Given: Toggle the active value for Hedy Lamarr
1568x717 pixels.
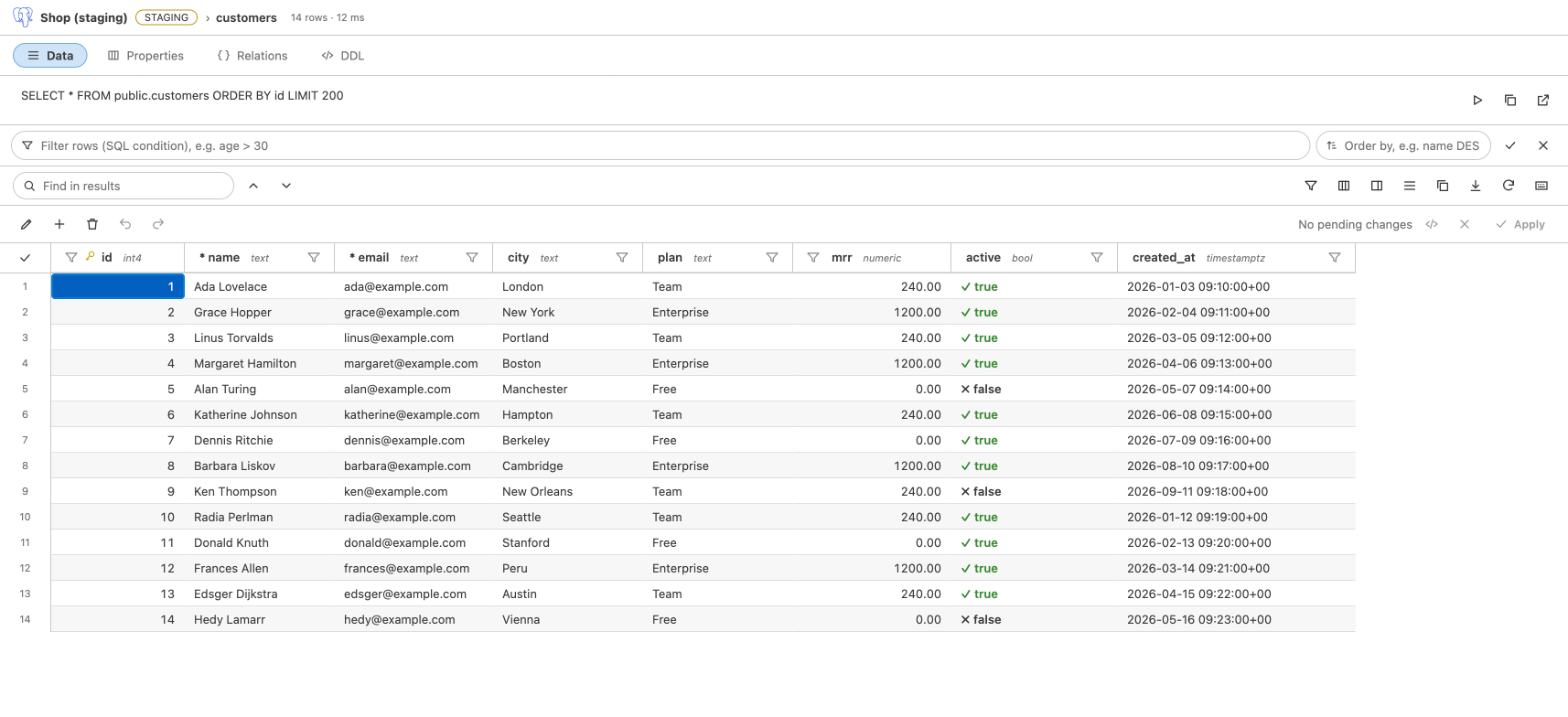Looking at the screenshot, I should 981,620.
